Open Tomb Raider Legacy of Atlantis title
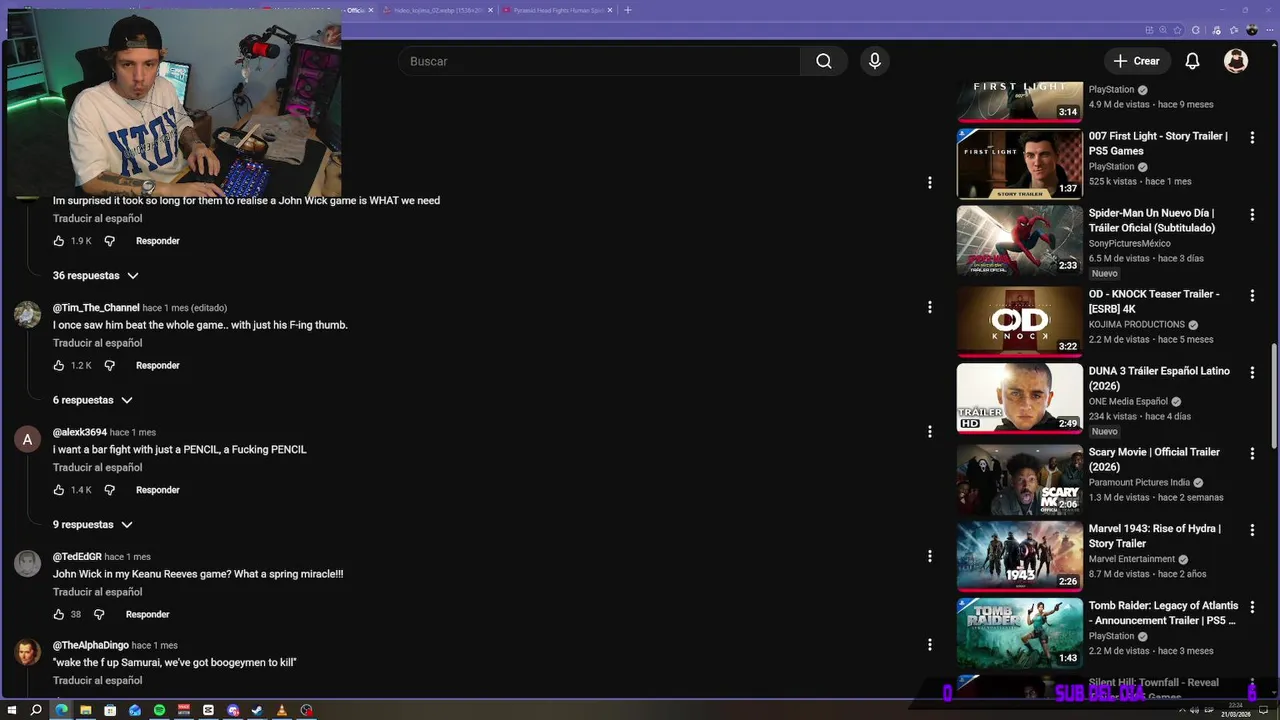This screenshot has height=720, width=1280. [x=1163, y=613]
